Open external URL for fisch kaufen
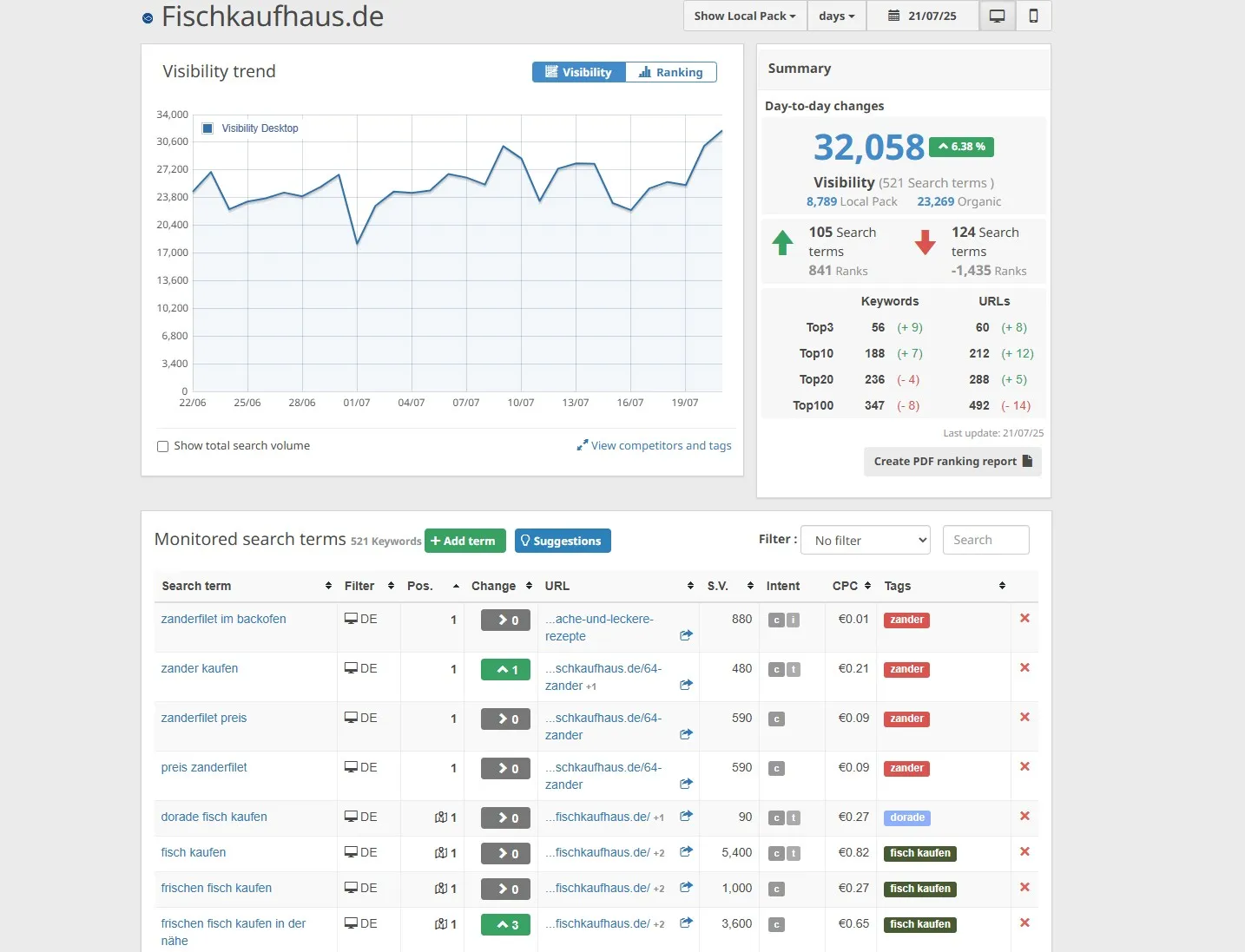 tap(686, 851)
